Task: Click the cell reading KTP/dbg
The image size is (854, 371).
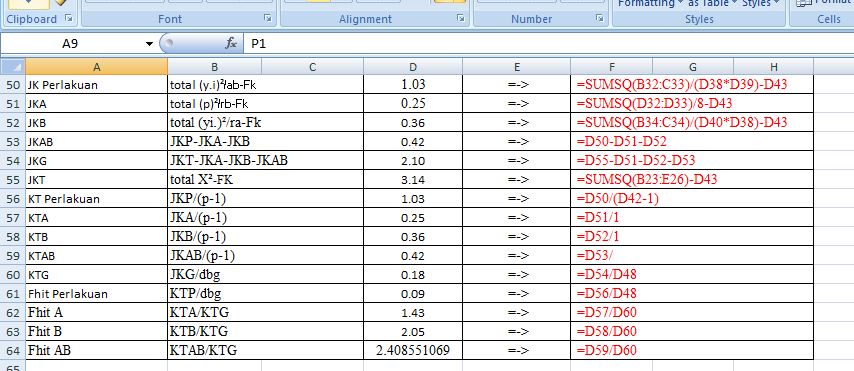Action: pos(265,294)
